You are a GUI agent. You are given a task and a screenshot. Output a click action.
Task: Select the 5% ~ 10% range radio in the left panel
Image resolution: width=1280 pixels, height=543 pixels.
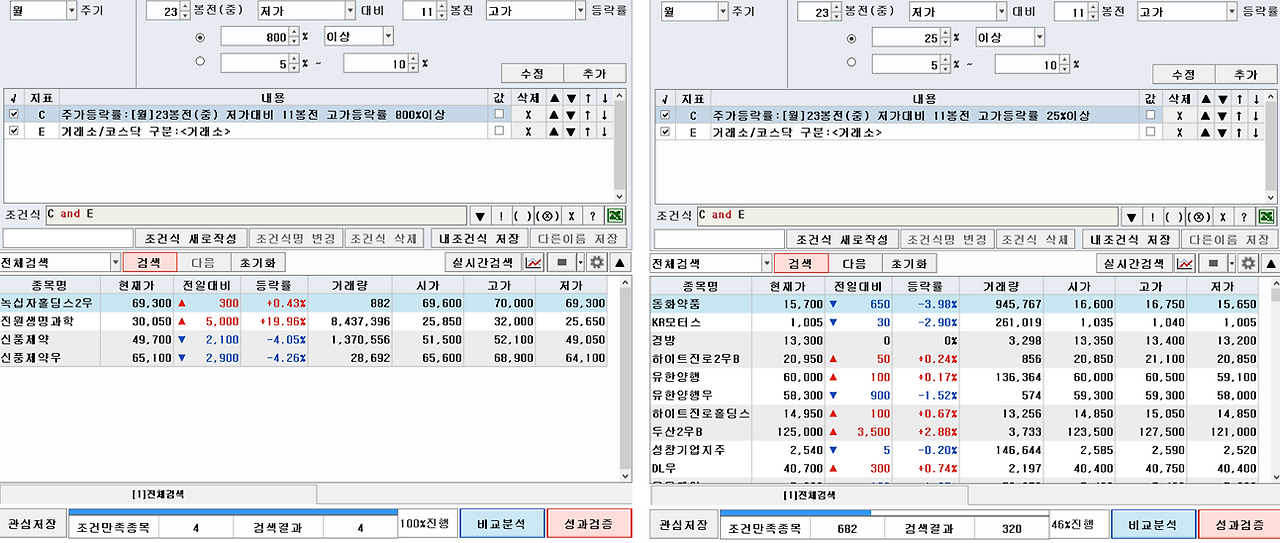200,62
